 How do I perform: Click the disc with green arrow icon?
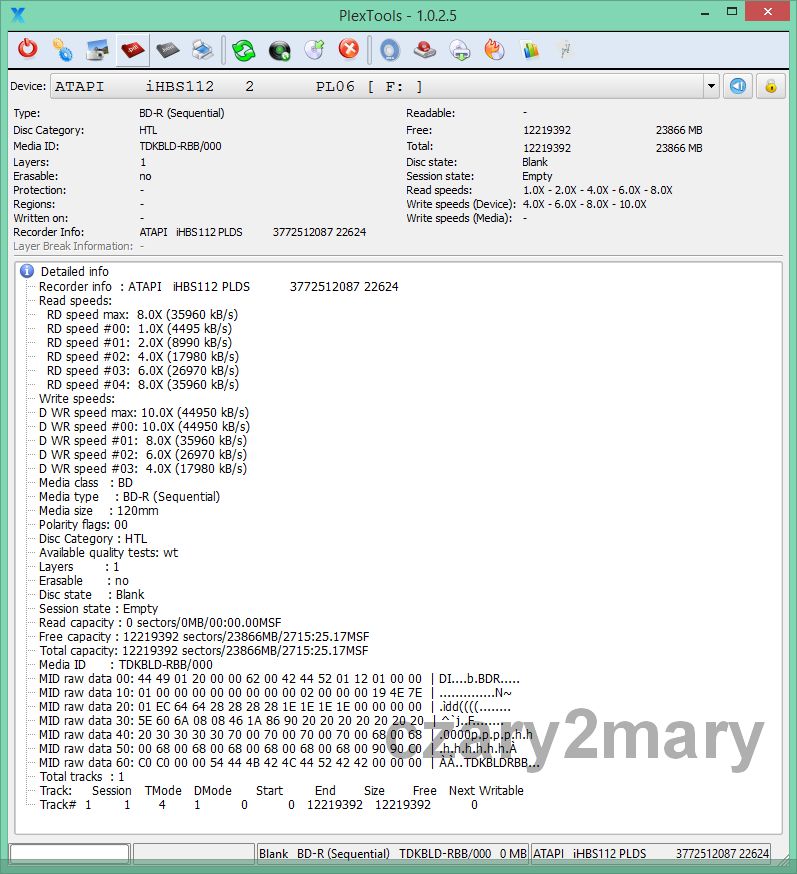click(314, 50)
